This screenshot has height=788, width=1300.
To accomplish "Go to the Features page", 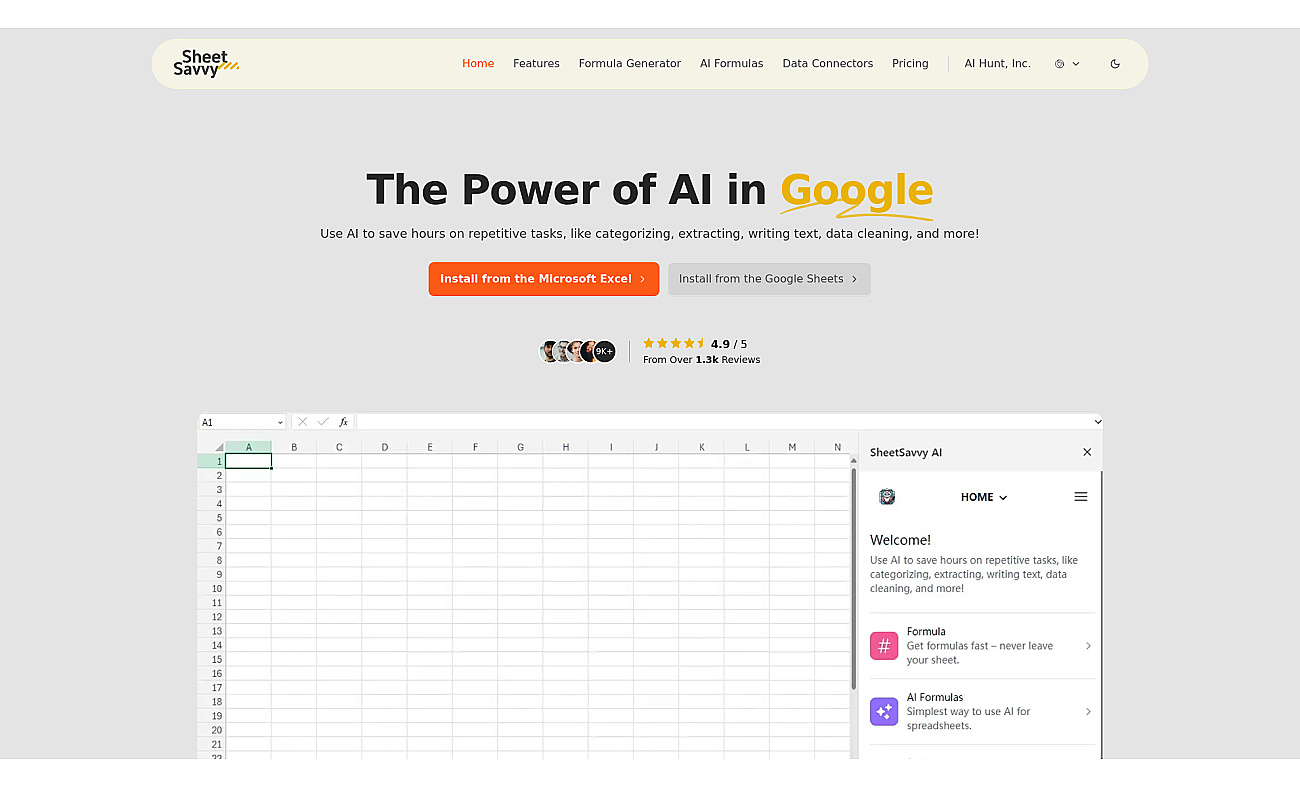I will pyautogui.click(x=536, y=63).
